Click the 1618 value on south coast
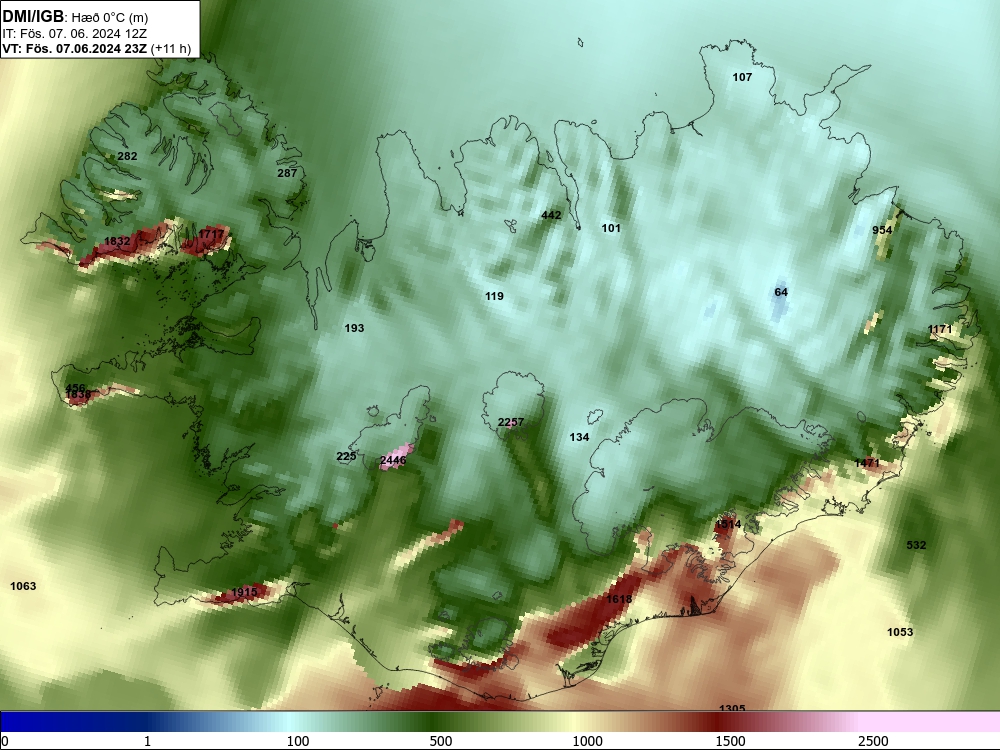The height and width of the screenshot is (750, 1000). (x=619, y=599)
